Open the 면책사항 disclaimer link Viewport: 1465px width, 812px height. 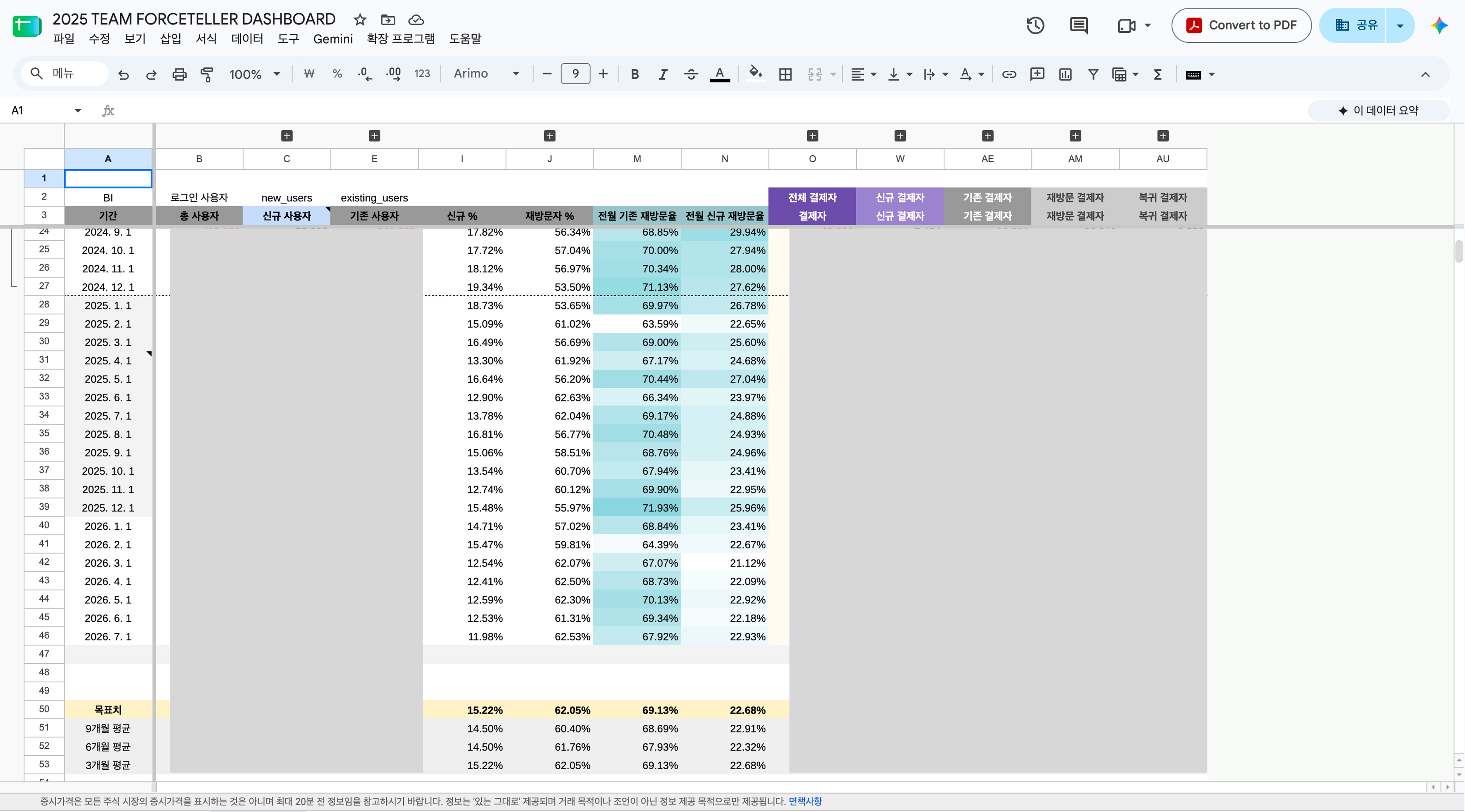pos(805,801)
